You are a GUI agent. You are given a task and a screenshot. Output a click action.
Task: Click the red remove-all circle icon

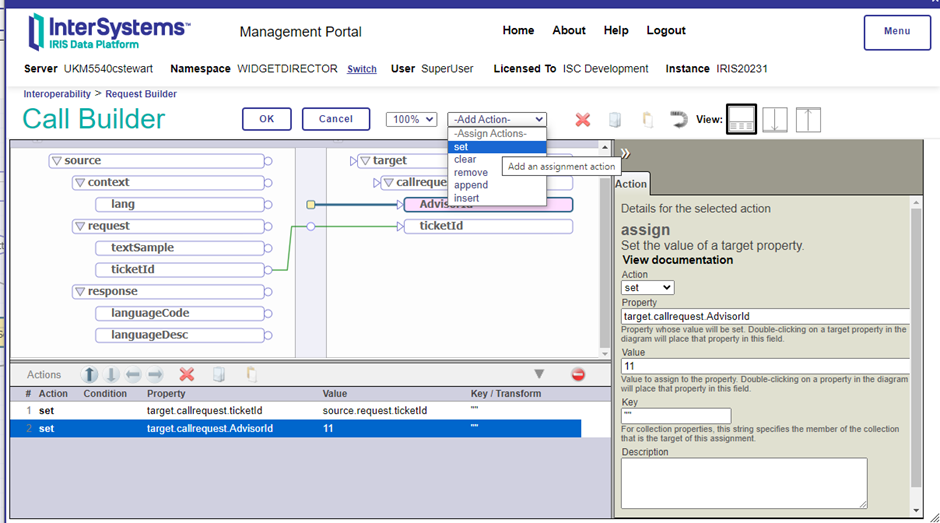click(x=578, y=374)
